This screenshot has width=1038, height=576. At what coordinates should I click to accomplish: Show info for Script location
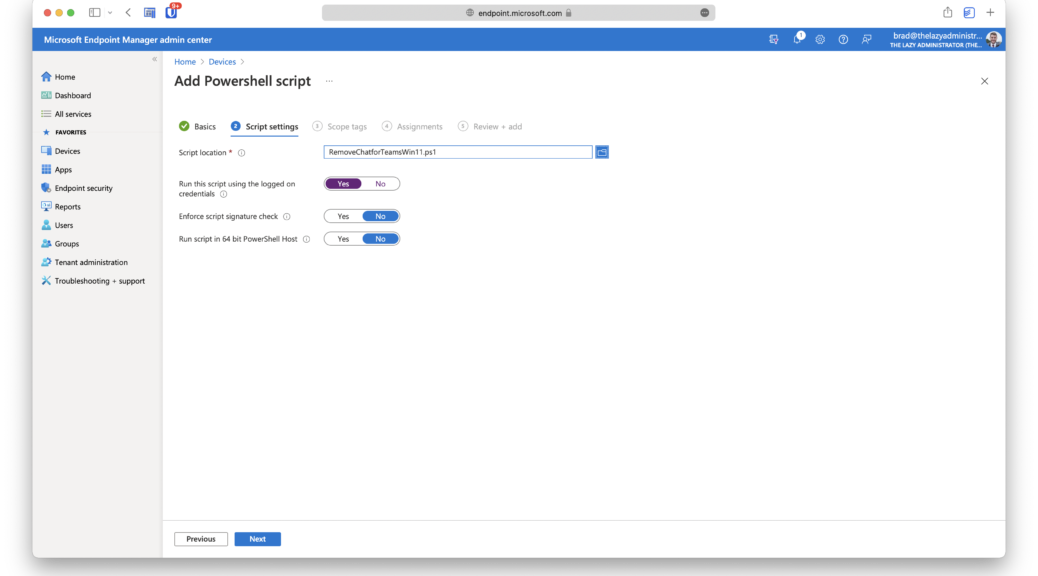(242, 153)
